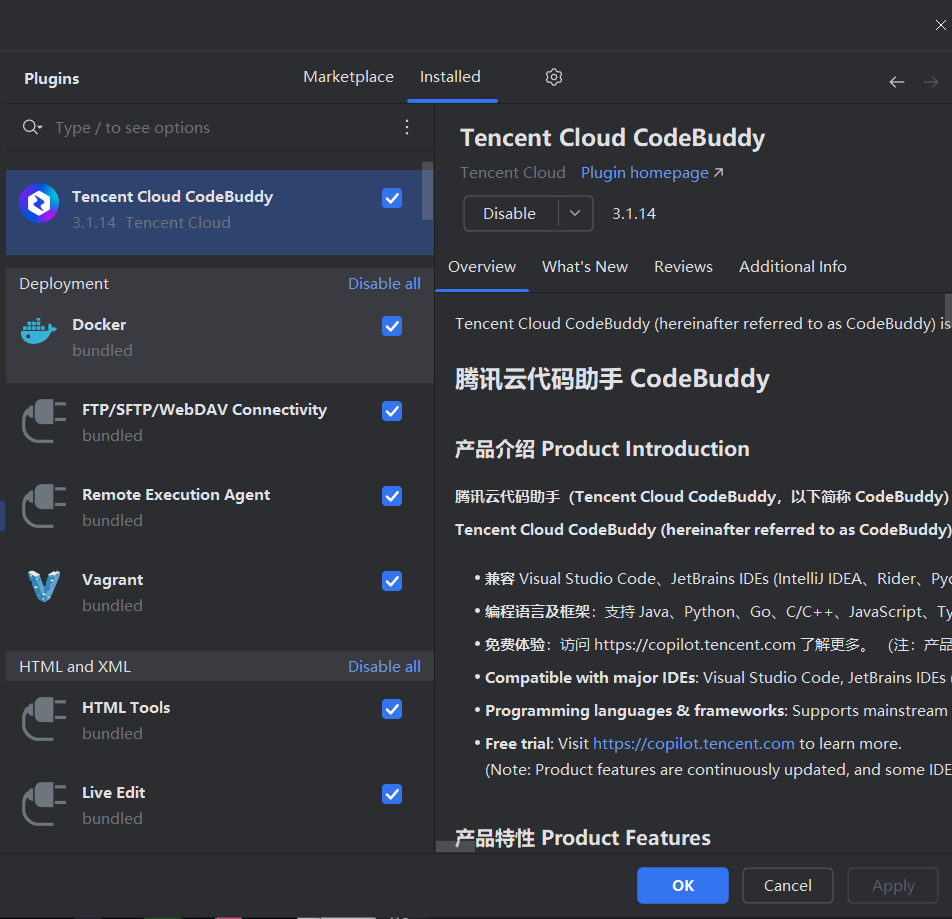Click the search magnifier icon
The image size is (952, 919).
[x=31, y=127]
